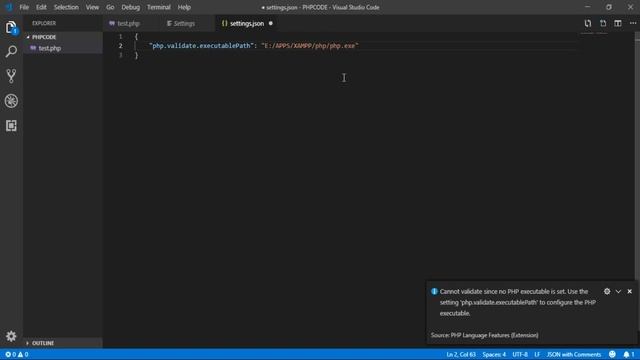
Task: Open the View menu
Action: coord(92,7)
